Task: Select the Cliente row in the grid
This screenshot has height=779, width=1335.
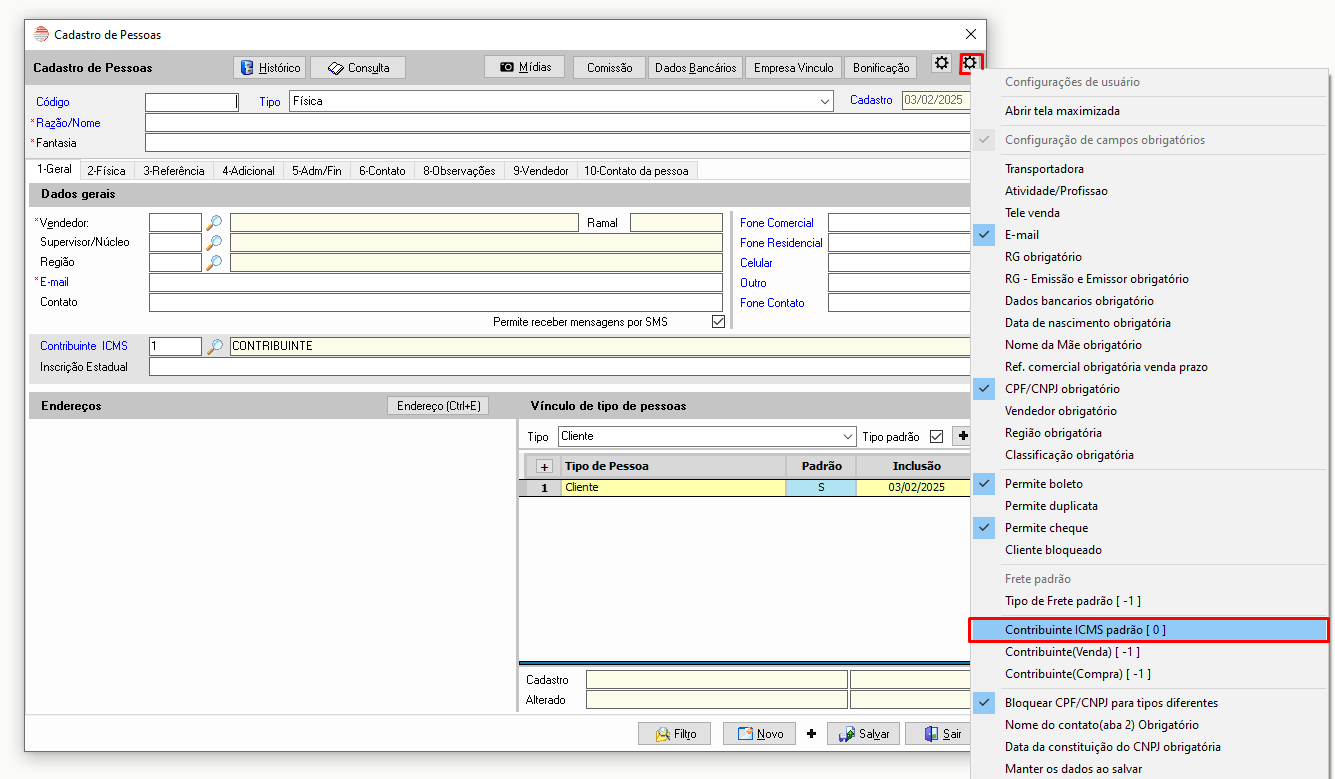Action: click(745, 488)
